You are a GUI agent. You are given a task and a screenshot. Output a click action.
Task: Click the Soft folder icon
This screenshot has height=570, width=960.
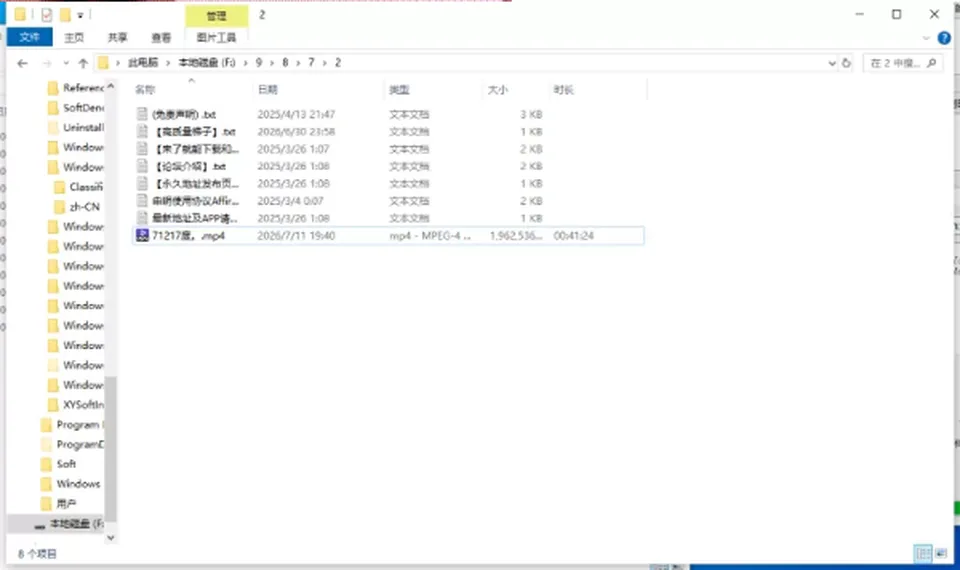pos(47,464)
